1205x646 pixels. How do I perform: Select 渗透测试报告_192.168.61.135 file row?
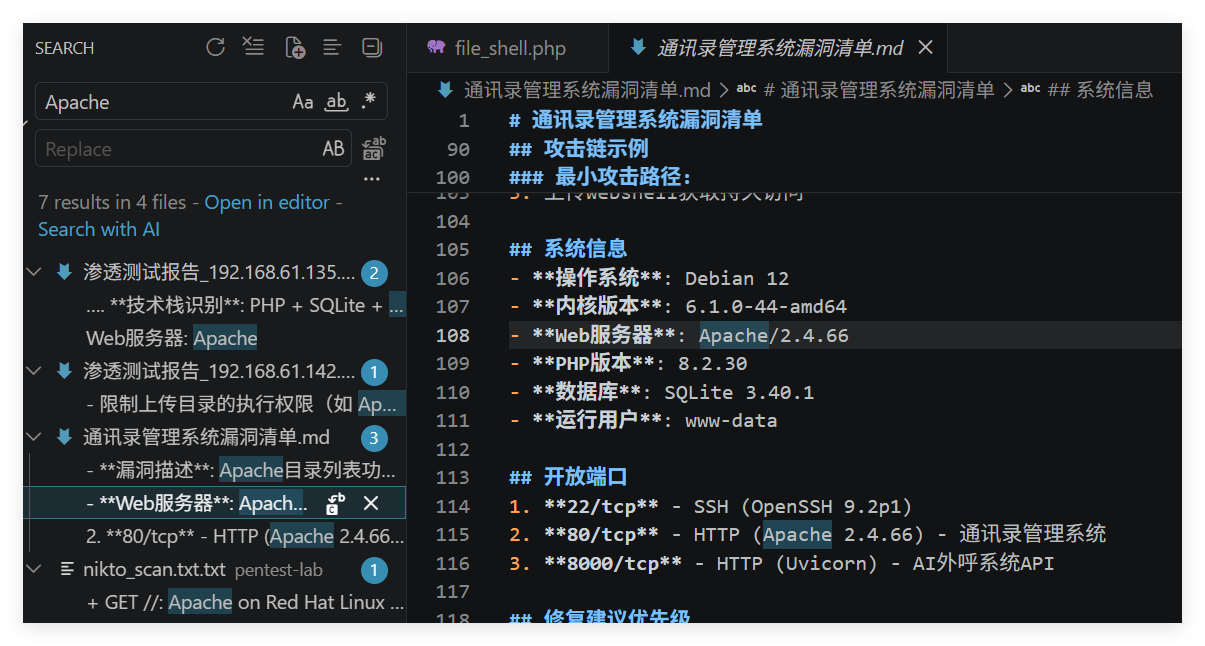[215, 272]
